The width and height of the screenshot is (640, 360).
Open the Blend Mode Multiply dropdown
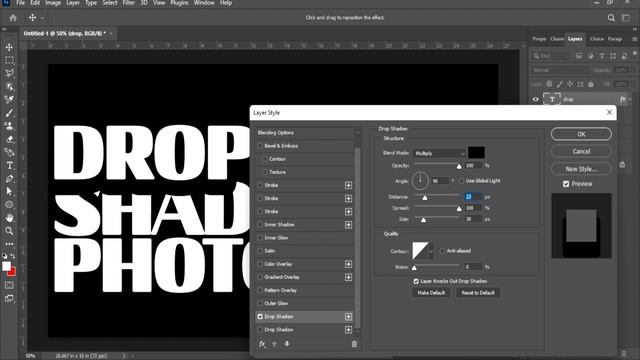439,153
